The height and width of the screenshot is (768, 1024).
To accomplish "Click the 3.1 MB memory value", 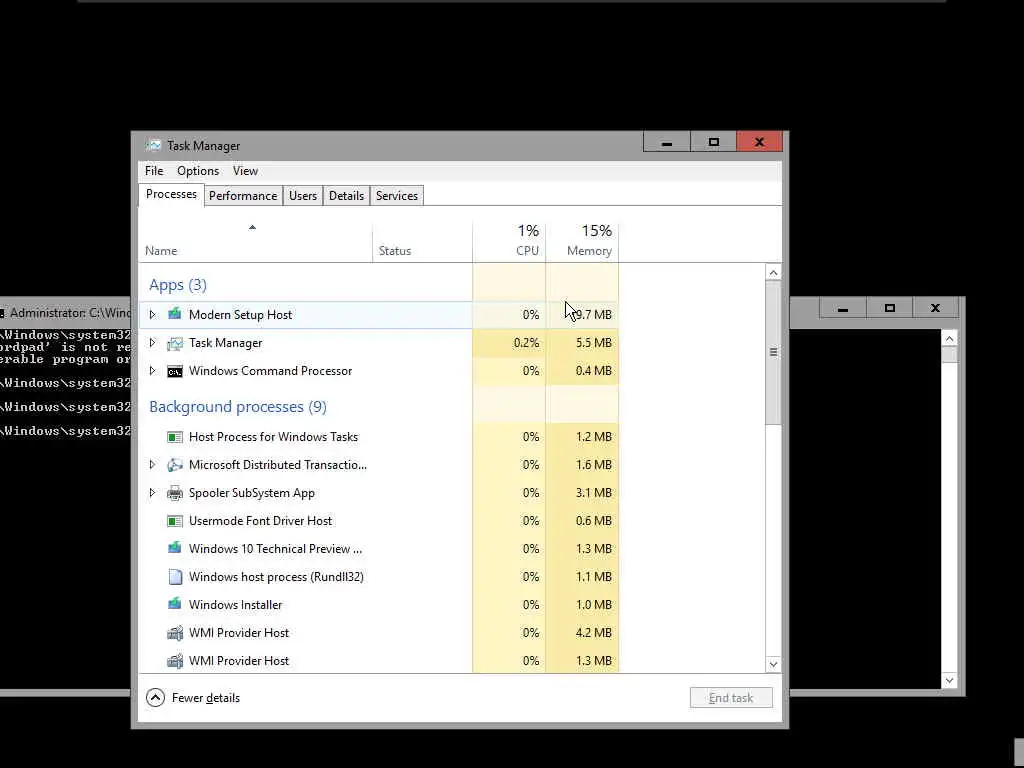I will pyautogui.click(x=594, y=493).
